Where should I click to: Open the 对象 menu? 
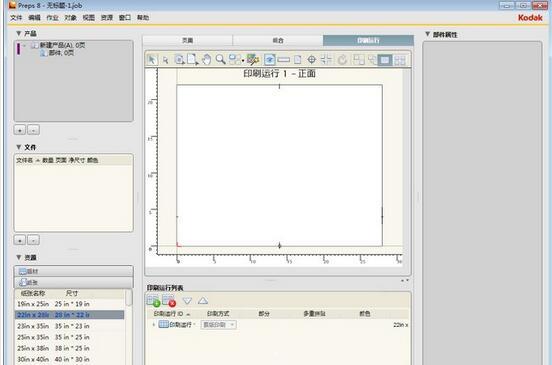70,18
